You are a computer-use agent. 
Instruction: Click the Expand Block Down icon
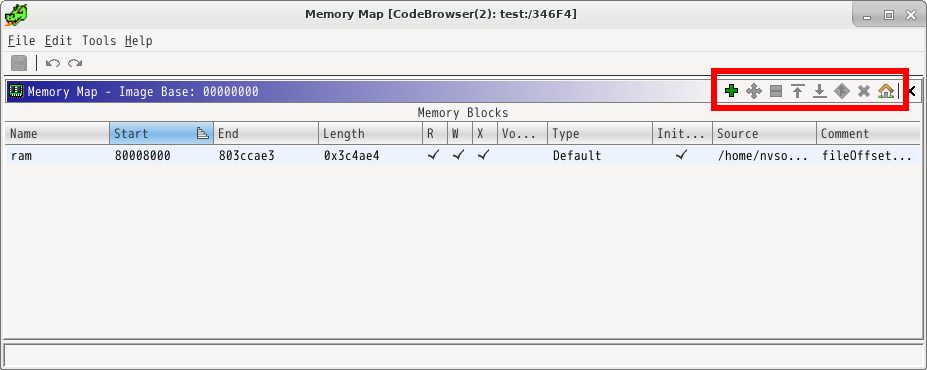point(819,91)
